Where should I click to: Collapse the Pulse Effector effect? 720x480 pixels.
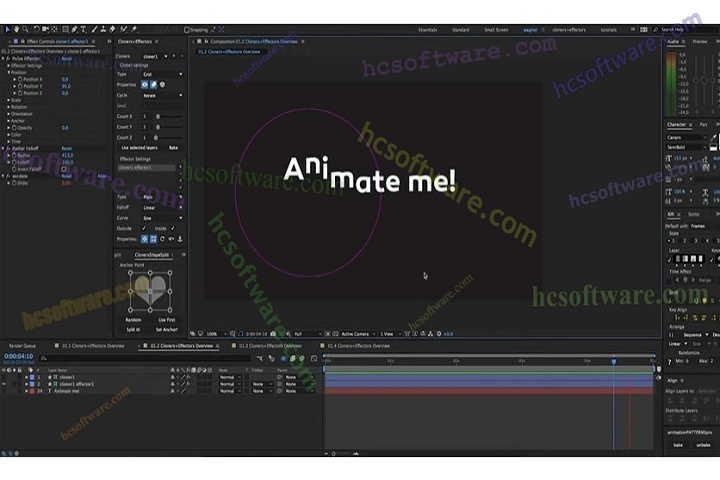click(x=3, y=59)
